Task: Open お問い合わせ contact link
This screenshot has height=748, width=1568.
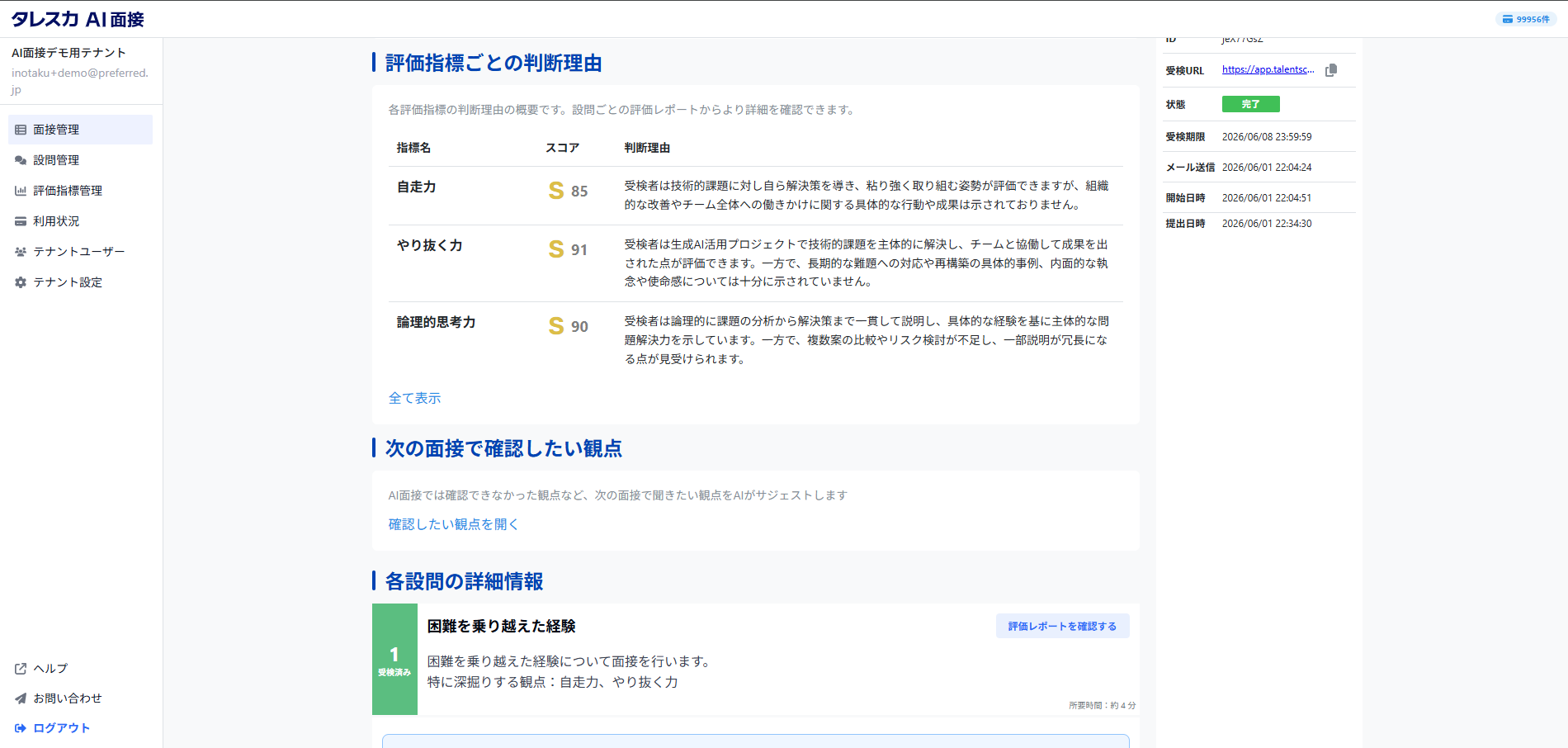Action: [68, 698]
